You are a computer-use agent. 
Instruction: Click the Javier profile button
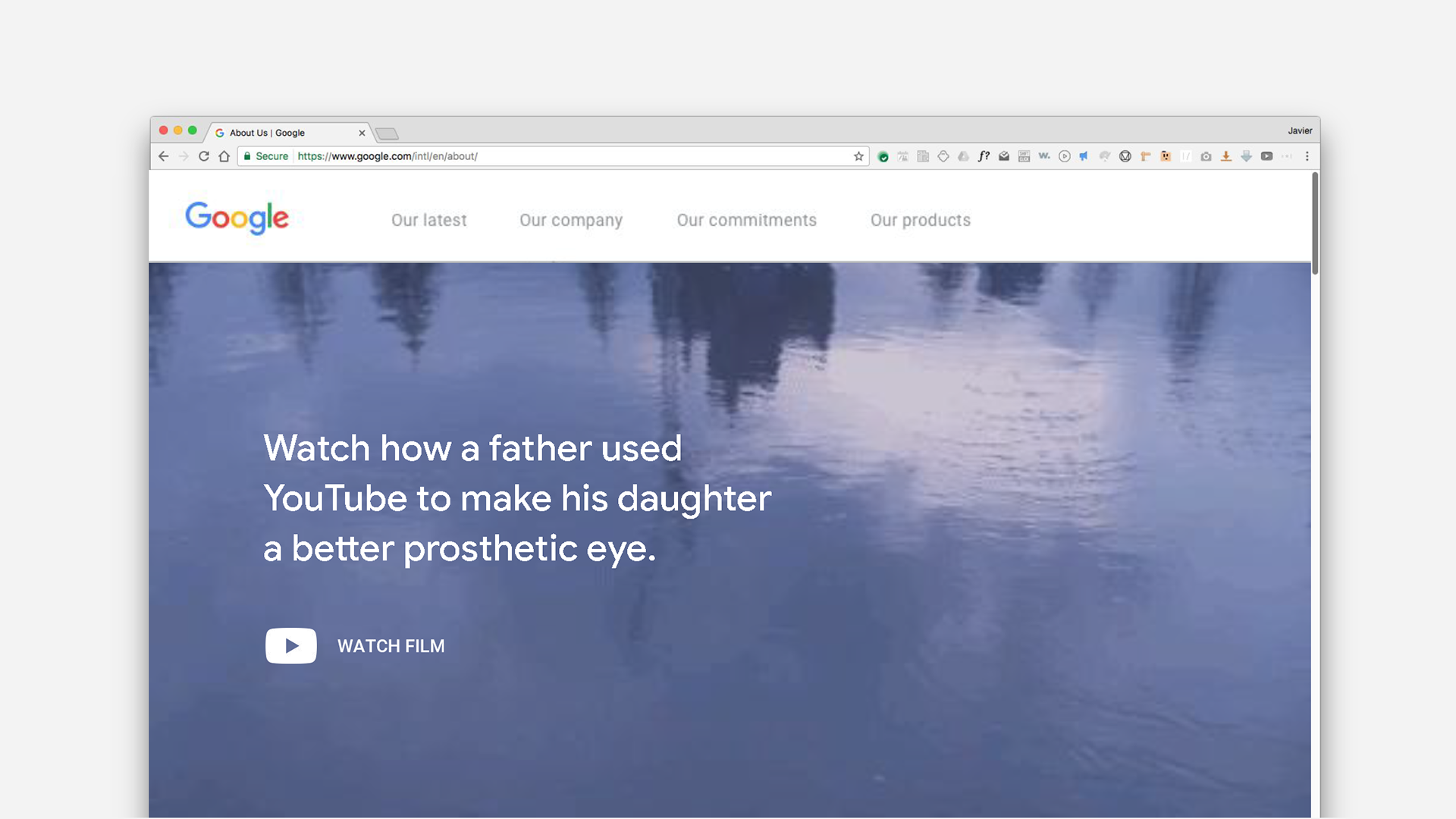point(1299,130)
